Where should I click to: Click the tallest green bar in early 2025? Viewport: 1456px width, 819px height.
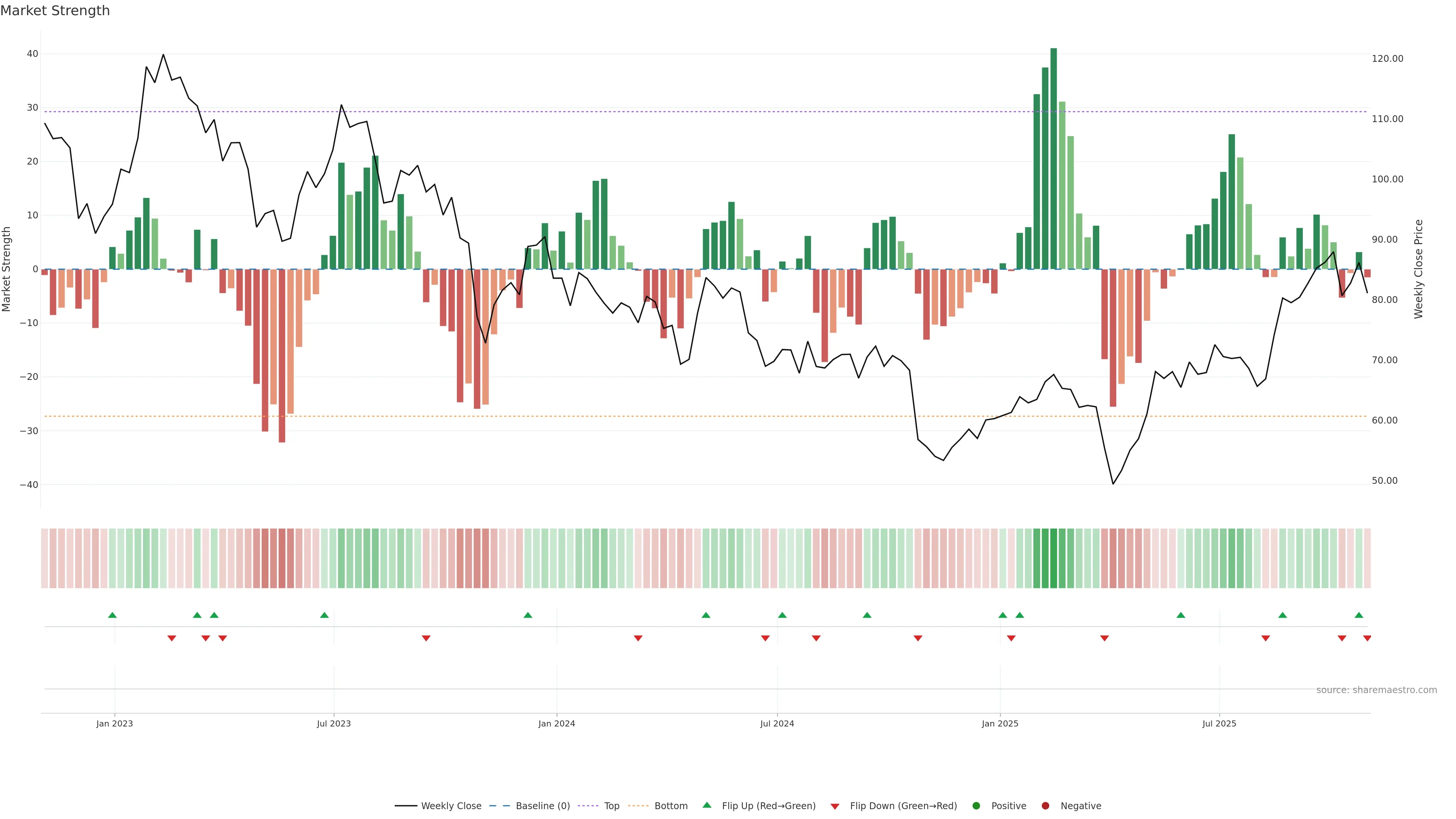(1054, 158)
